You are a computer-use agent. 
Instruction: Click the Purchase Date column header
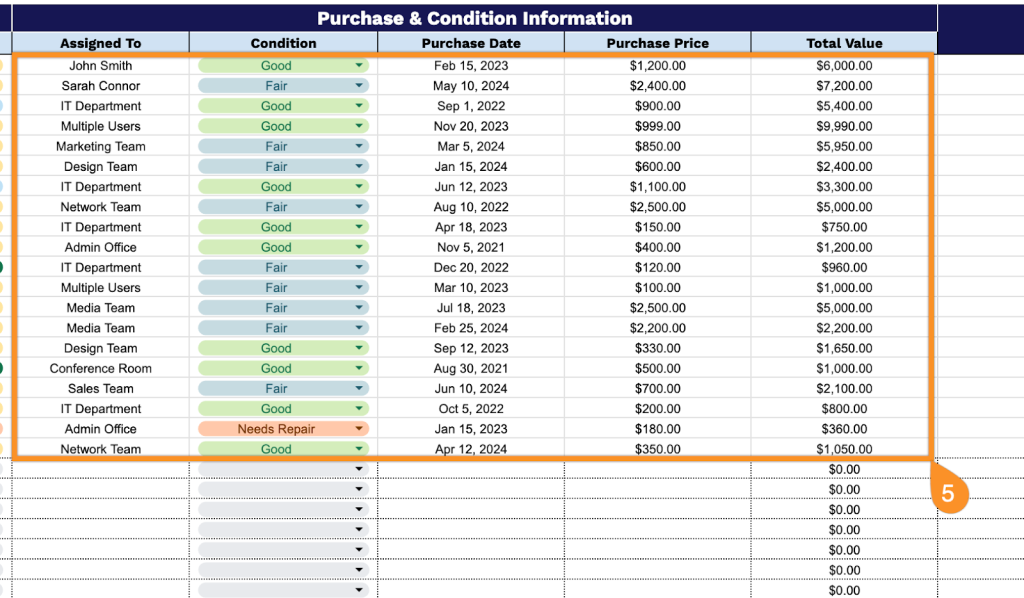[471, 43]
